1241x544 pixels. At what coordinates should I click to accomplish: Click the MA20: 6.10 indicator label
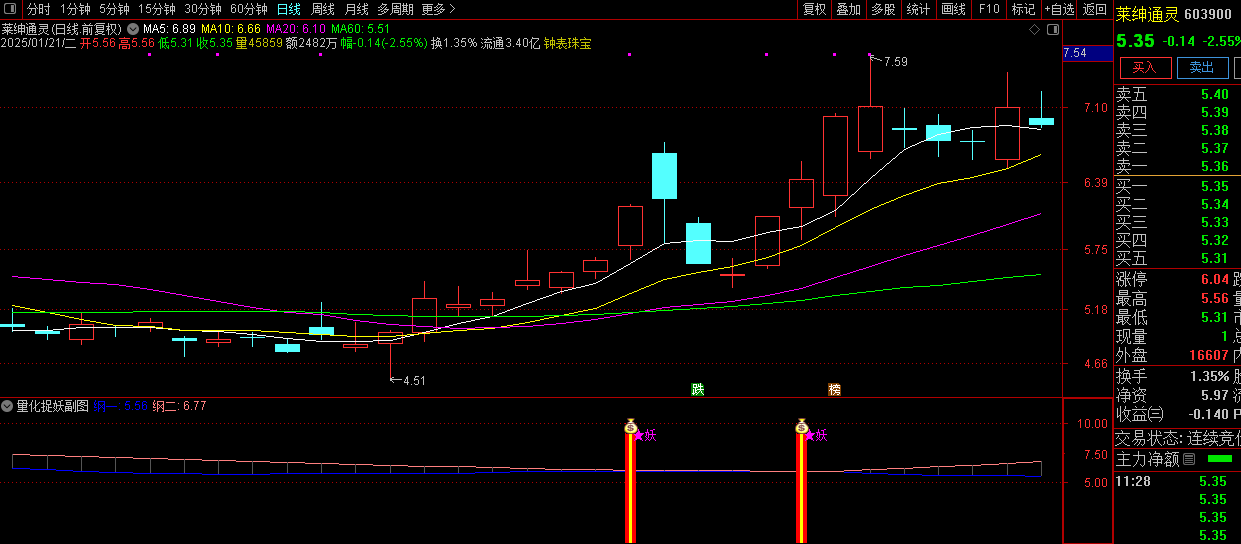coord(296,29)
